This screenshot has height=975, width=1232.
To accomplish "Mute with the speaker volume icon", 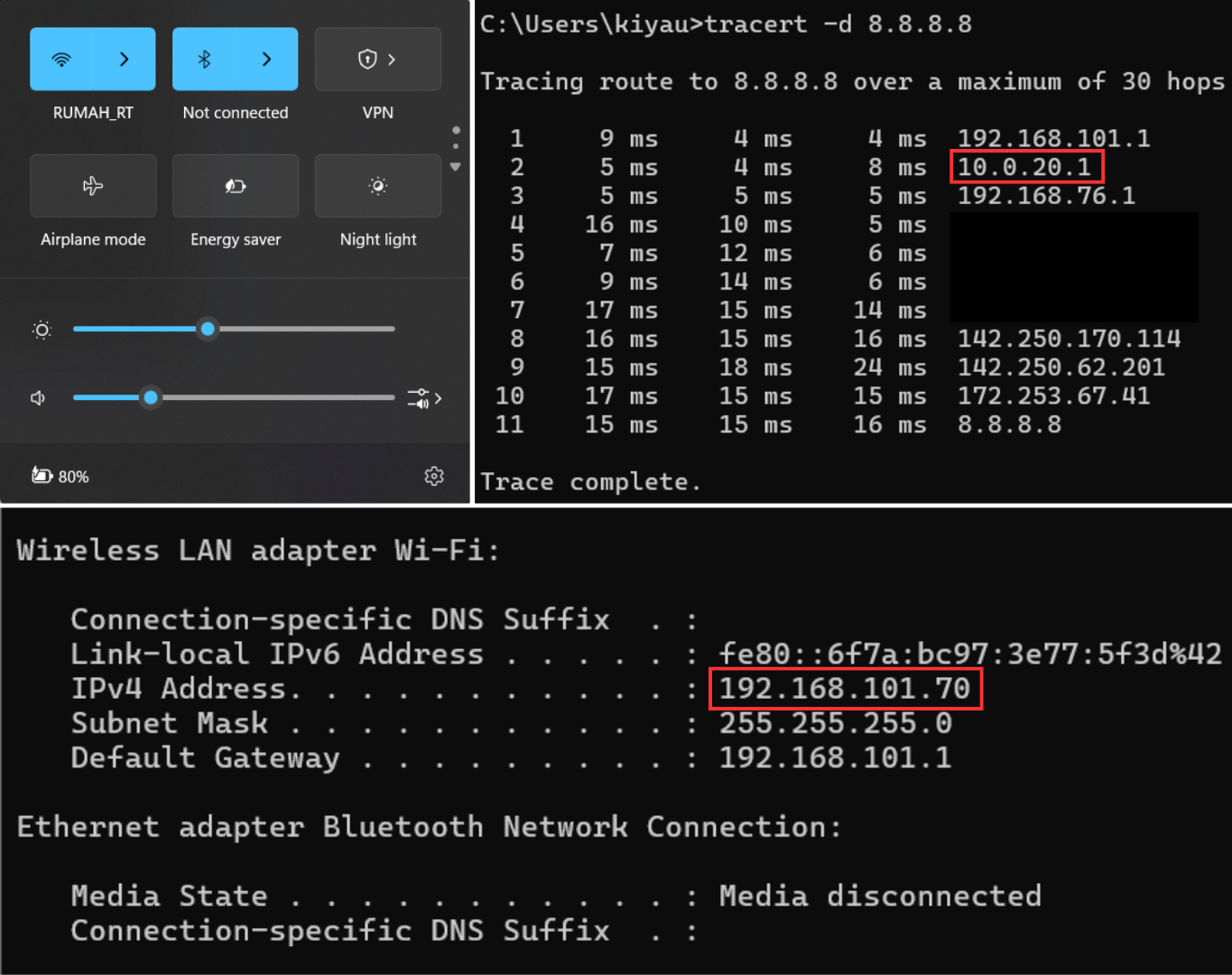I will (38, 398).
